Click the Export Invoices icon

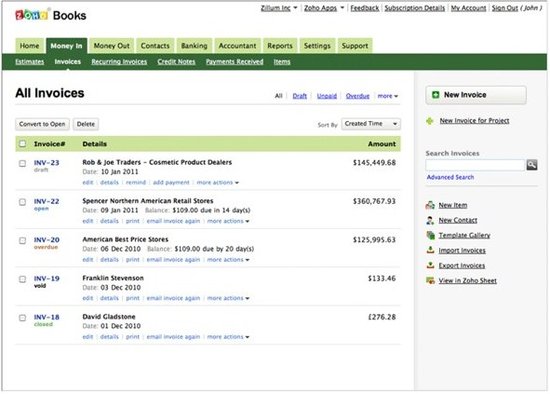coord(430,265)
